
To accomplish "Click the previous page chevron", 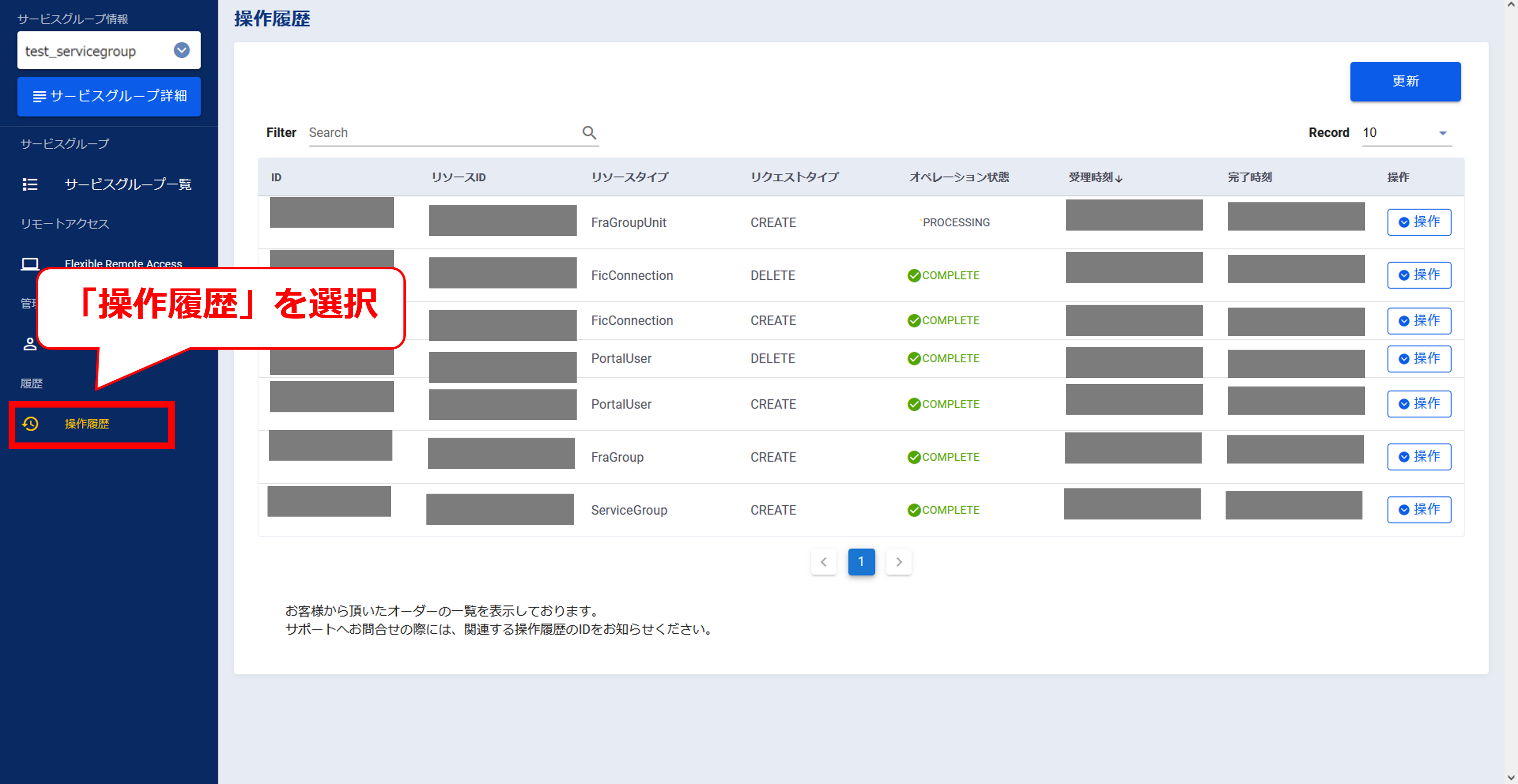I will 823,562.
